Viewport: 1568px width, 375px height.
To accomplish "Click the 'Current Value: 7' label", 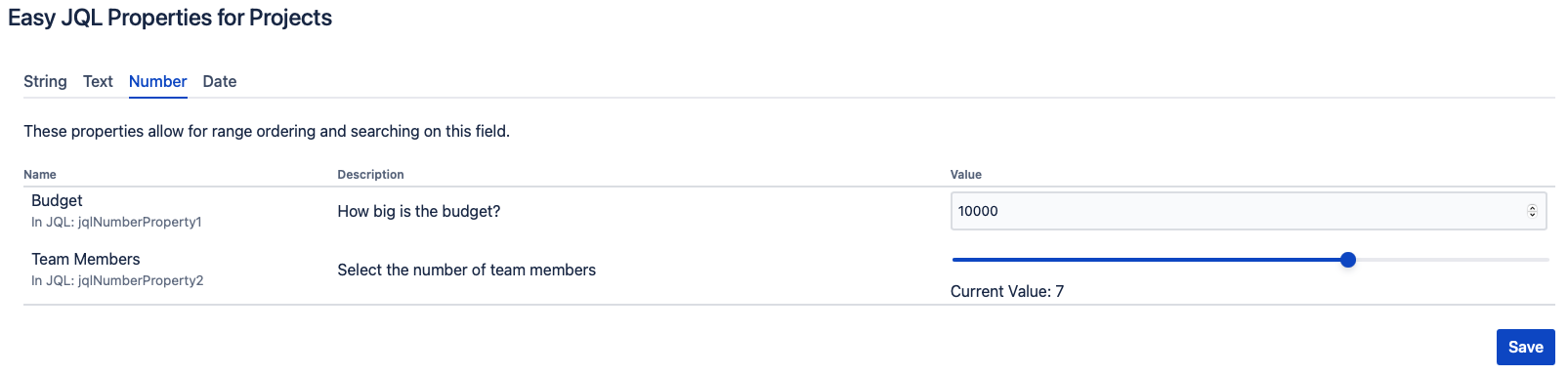I will (x=1007, y=291).
